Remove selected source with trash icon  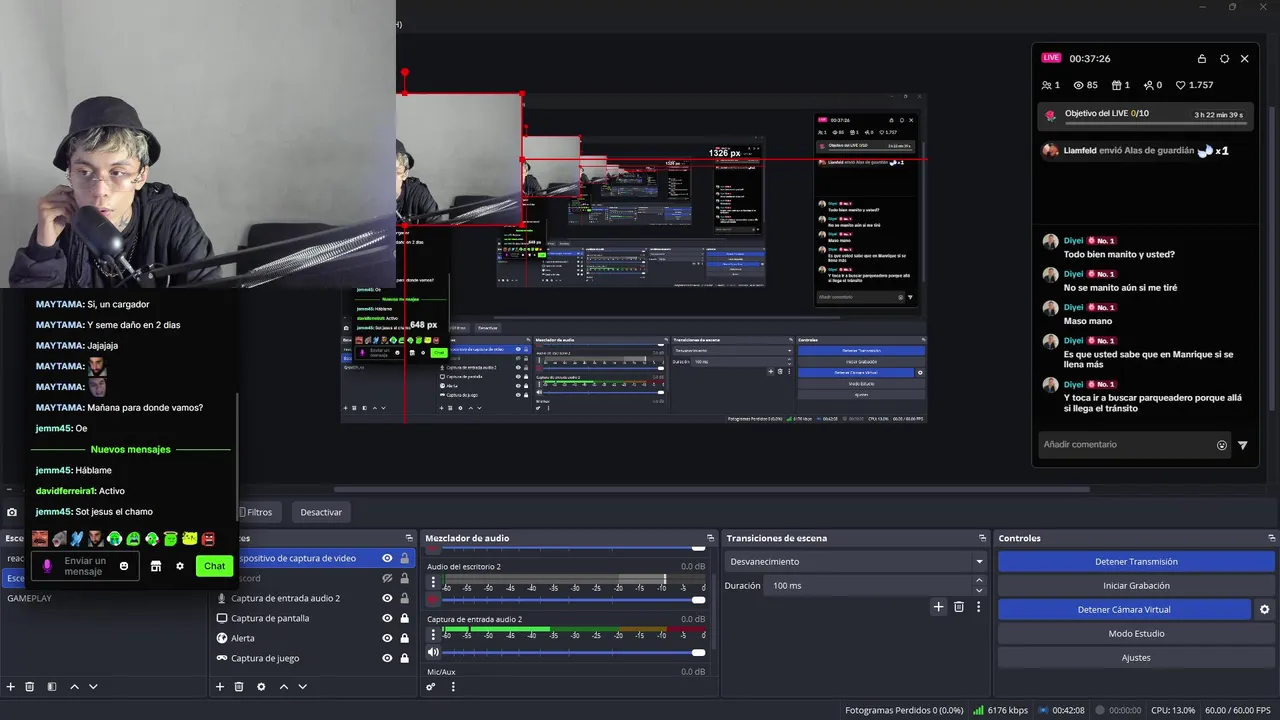point(239,687)
